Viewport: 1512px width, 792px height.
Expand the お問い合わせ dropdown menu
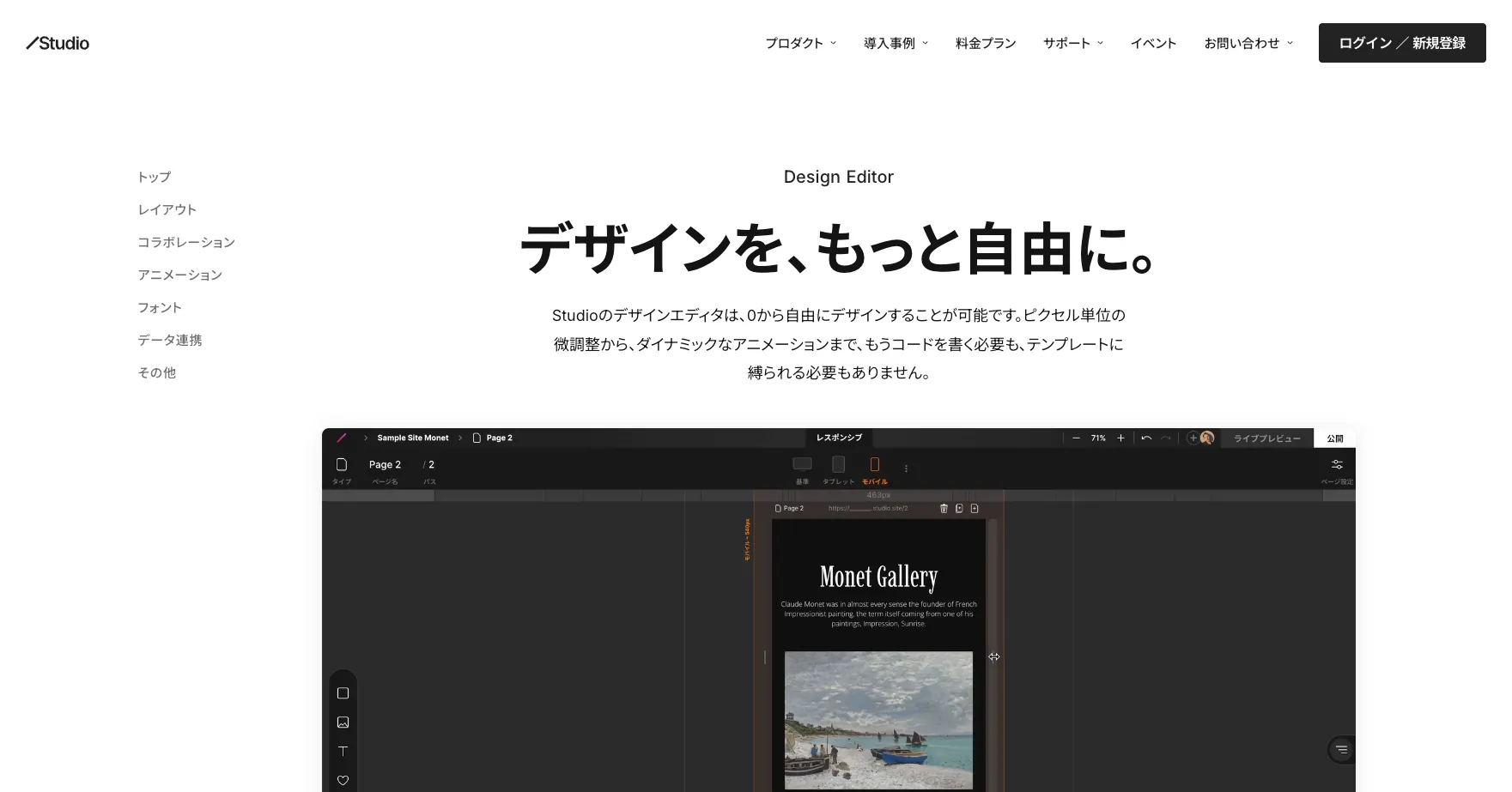tap(1248, 43)
